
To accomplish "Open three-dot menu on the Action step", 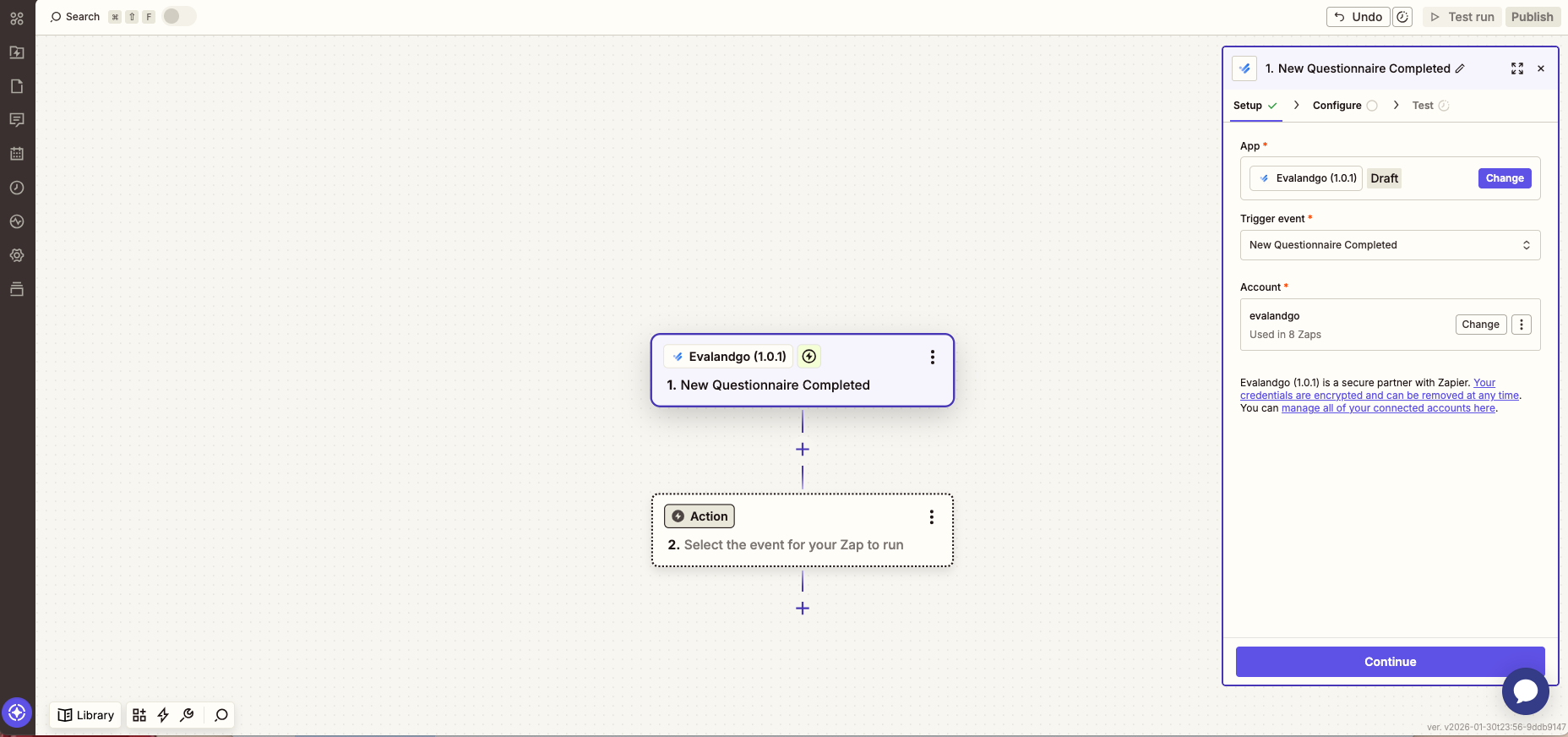I will pos(932,517).
